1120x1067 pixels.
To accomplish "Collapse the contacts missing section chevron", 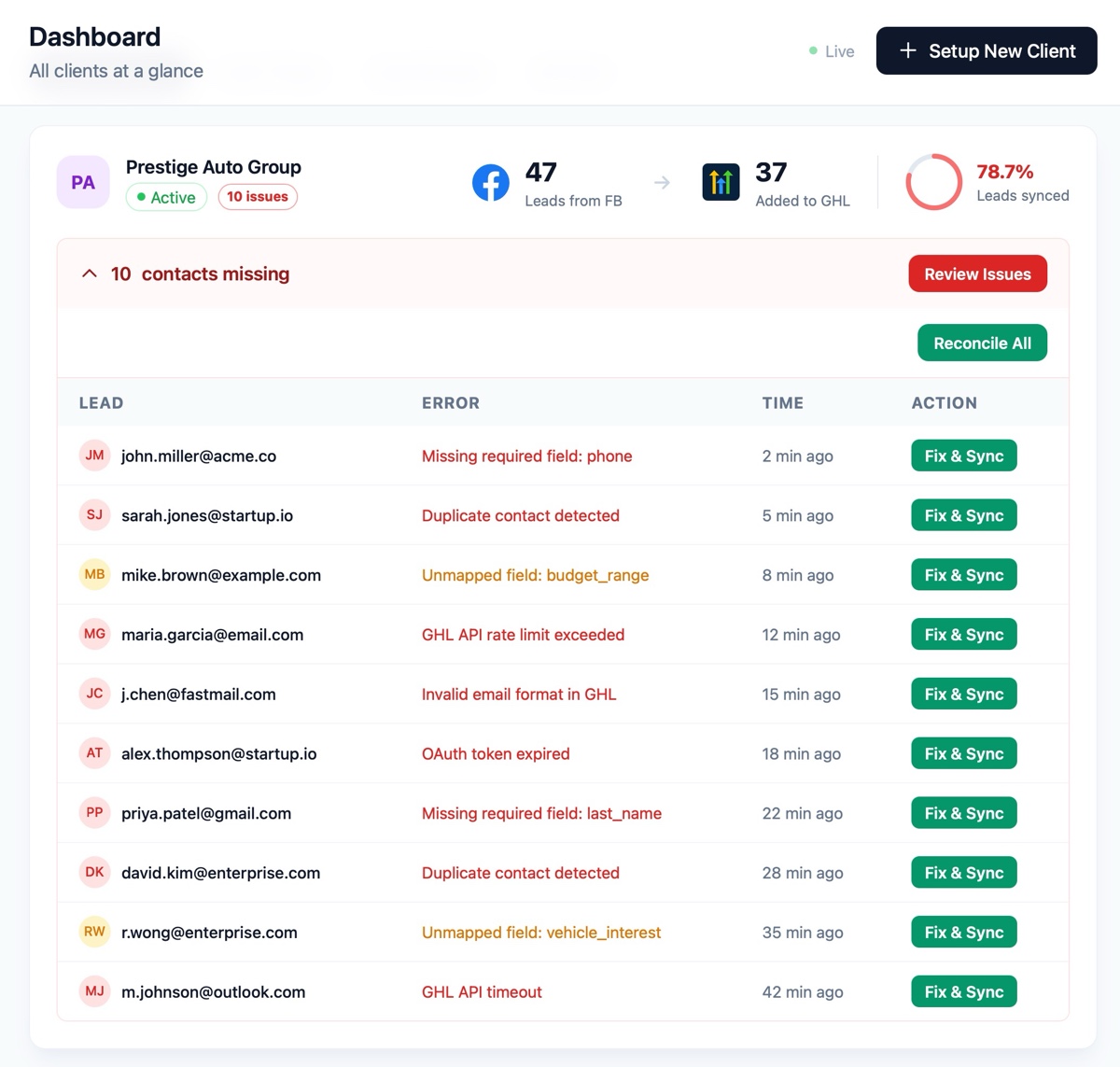I will pyautogui.click(x=90, y=274).
